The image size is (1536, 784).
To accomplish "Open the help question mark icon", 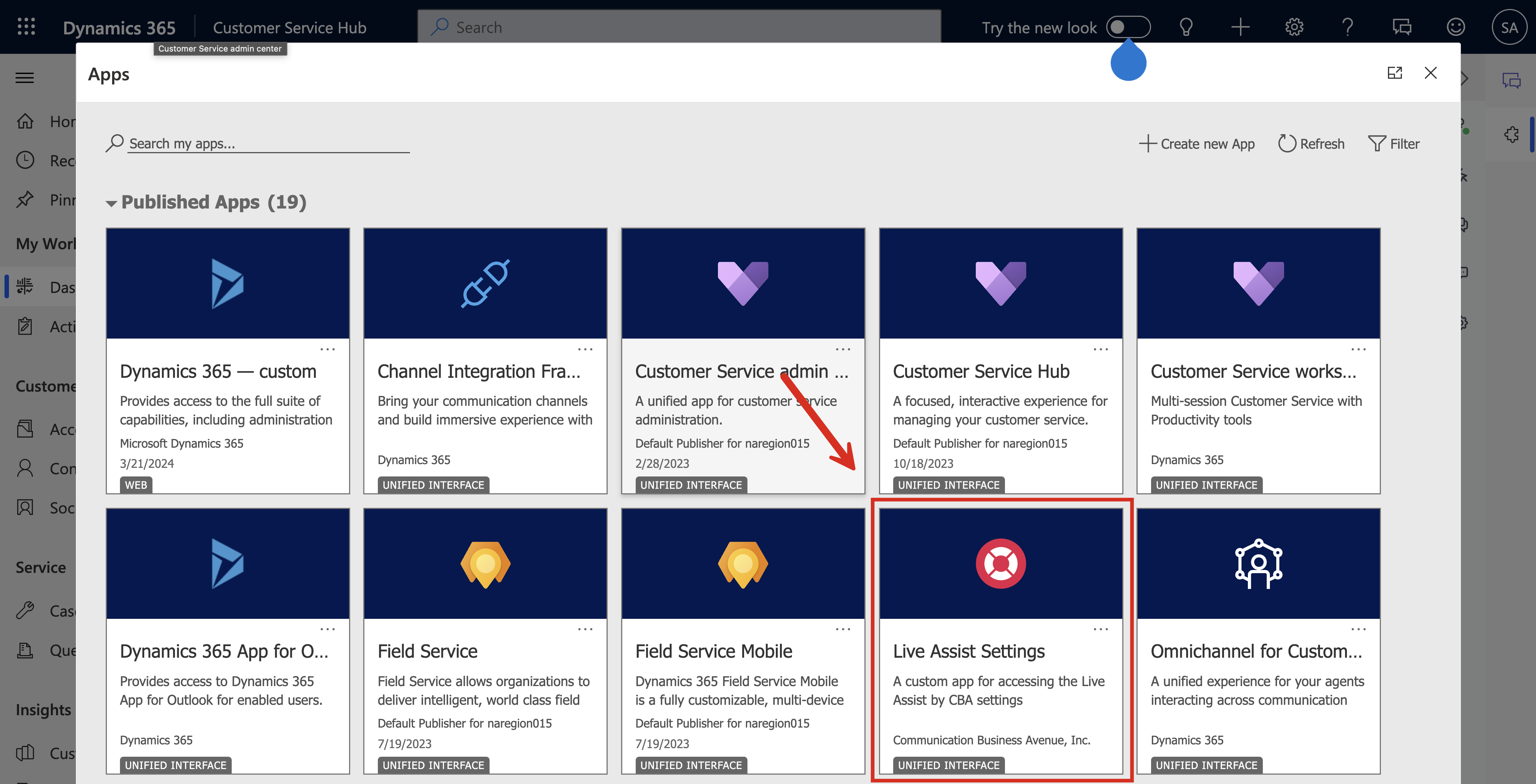I will (x=1348, y=27).
